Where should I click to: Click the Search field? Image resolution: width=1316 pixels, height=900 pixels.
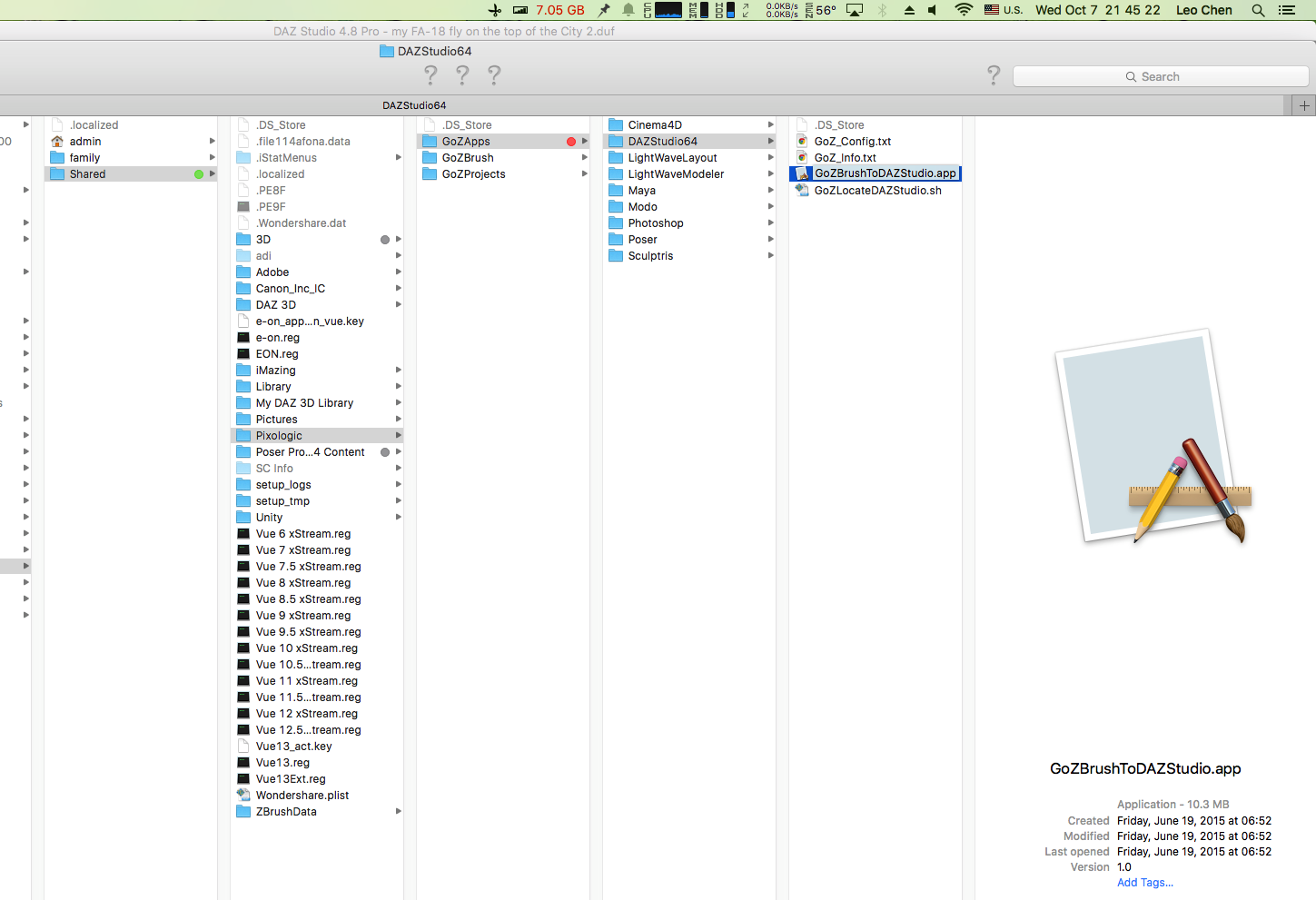1160,76
